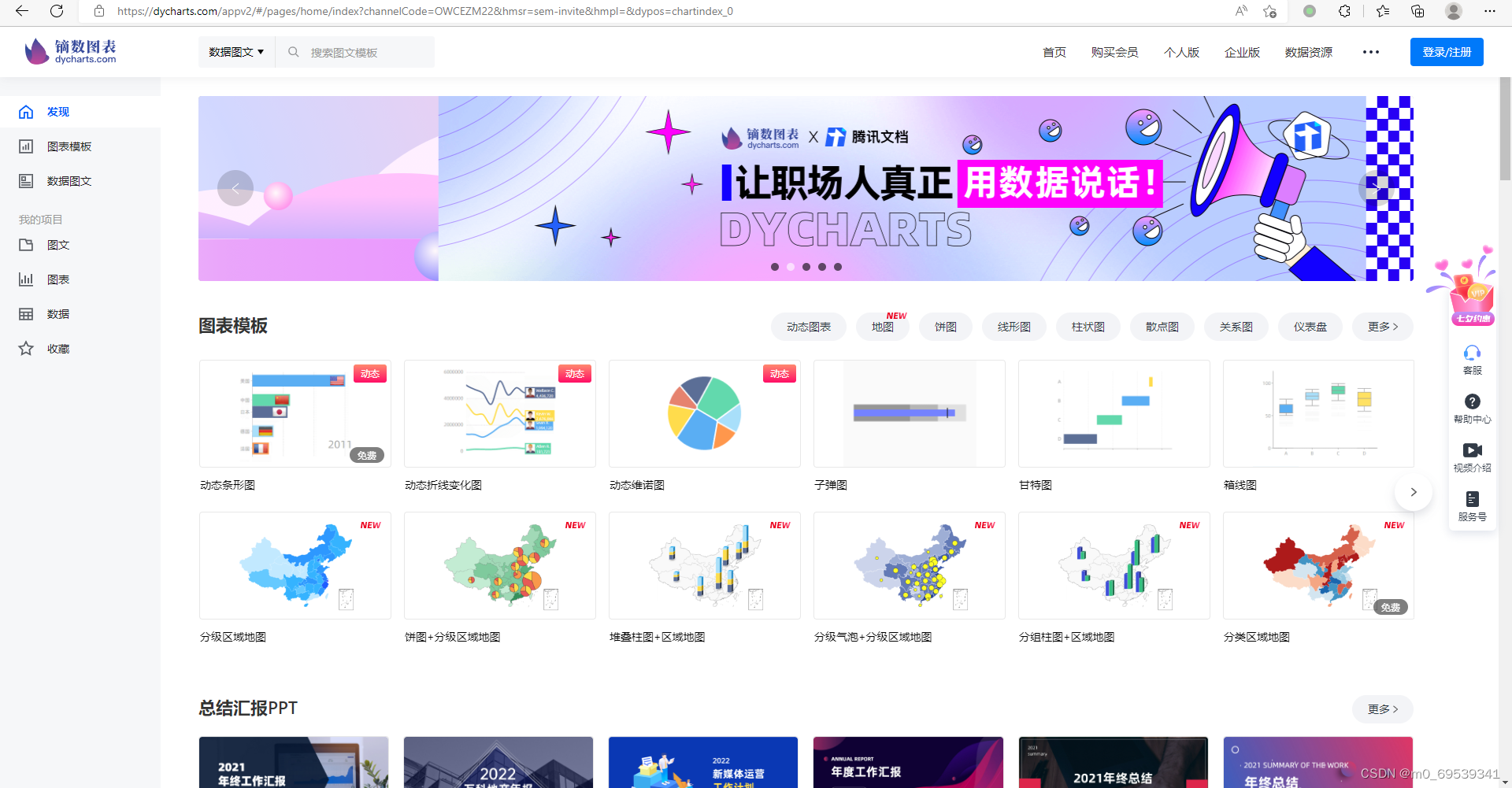Open the 分类区域地图 template thumbnail
Viewport: 1512px width, 788px height.
[1319, 566]
